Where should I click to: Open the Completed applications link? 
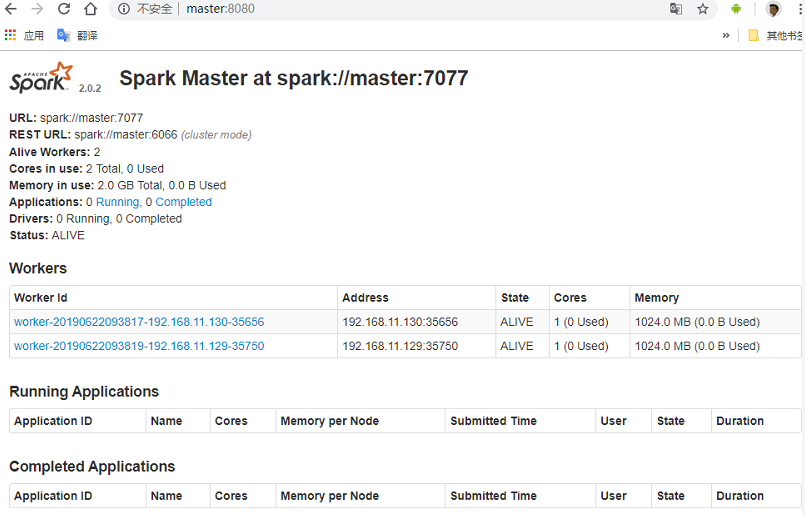183,202
